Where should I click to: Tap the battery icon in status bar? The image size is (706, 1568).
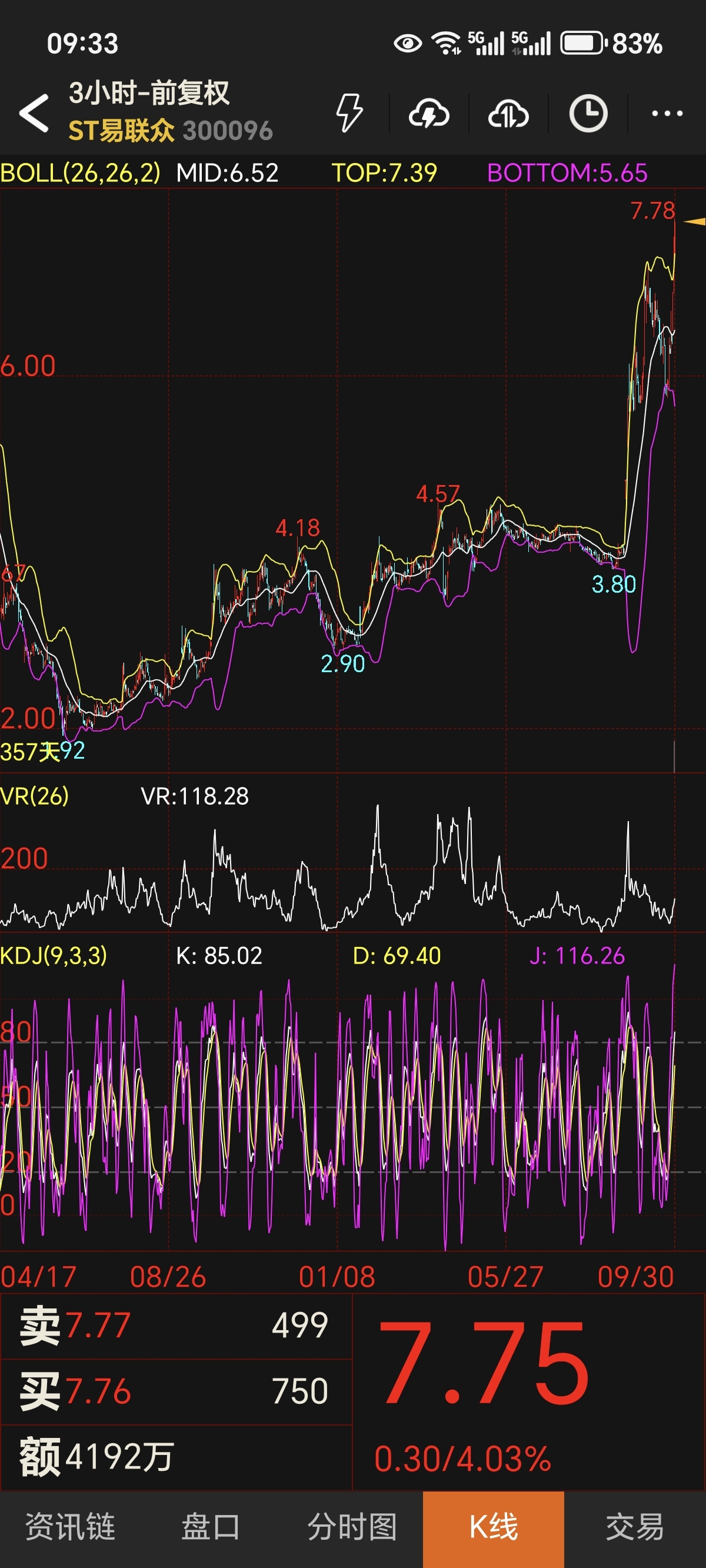pyautogui.click(x=584, y=43)
